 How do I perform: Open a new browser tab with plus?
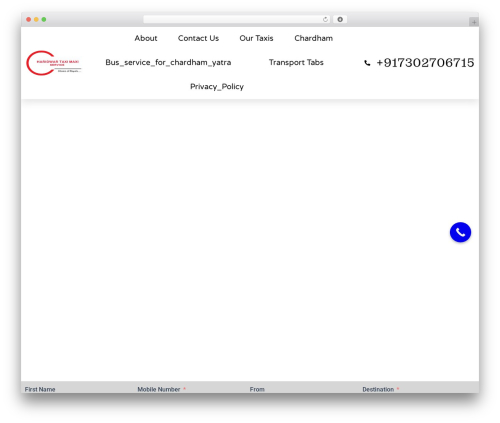(x=474, y=22)
